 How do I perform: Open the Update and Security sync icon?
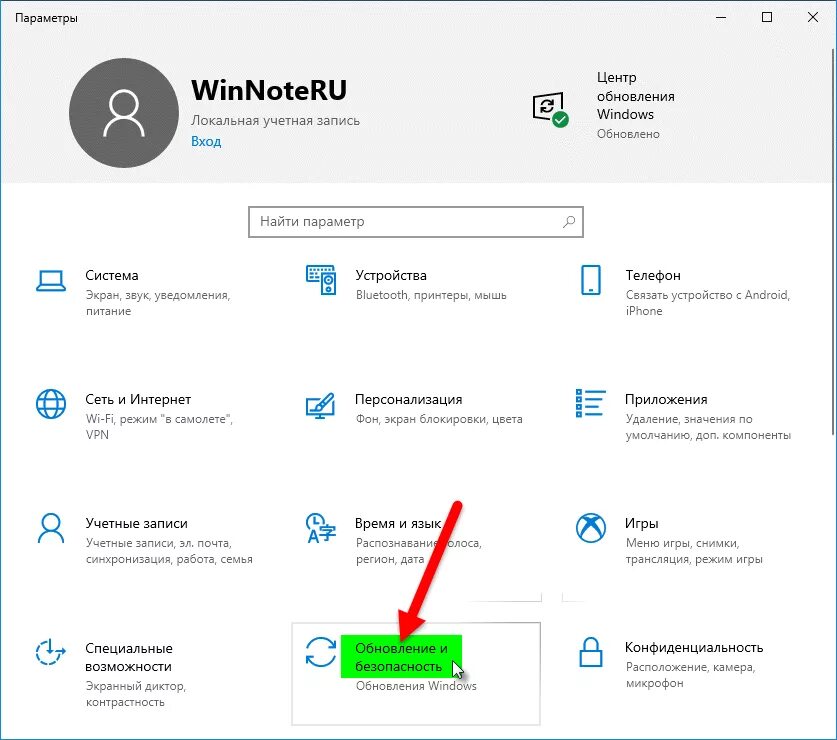coord(321,652)
